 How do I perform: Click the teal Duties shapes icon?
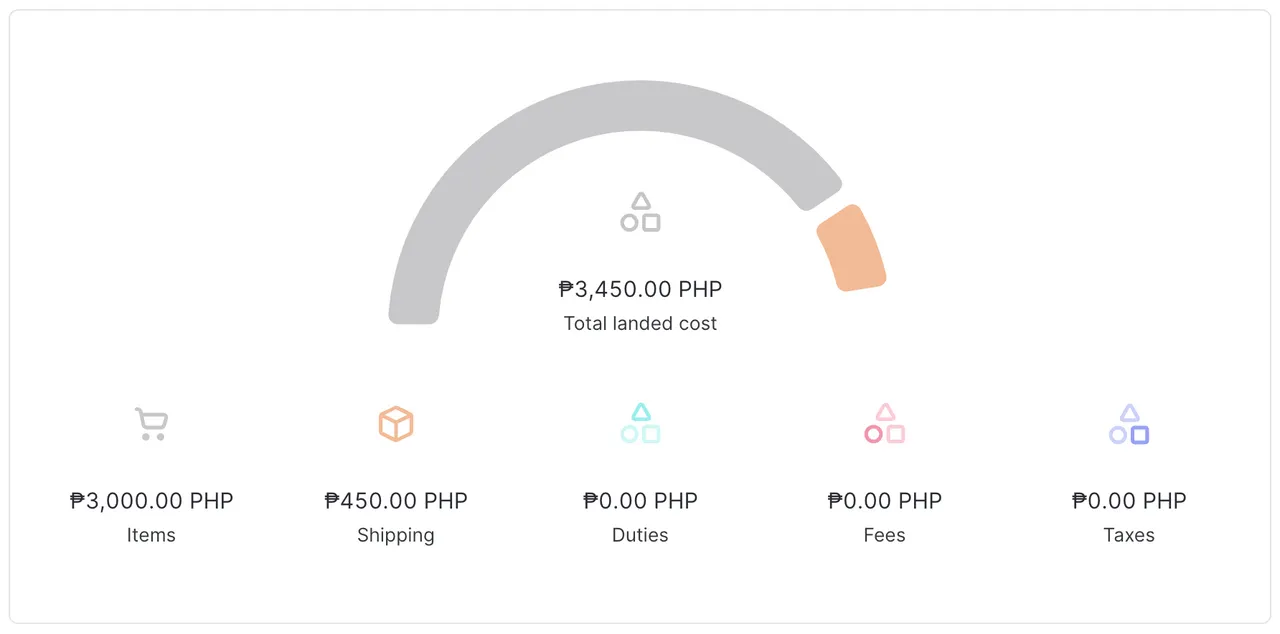[x=640, y=423]
